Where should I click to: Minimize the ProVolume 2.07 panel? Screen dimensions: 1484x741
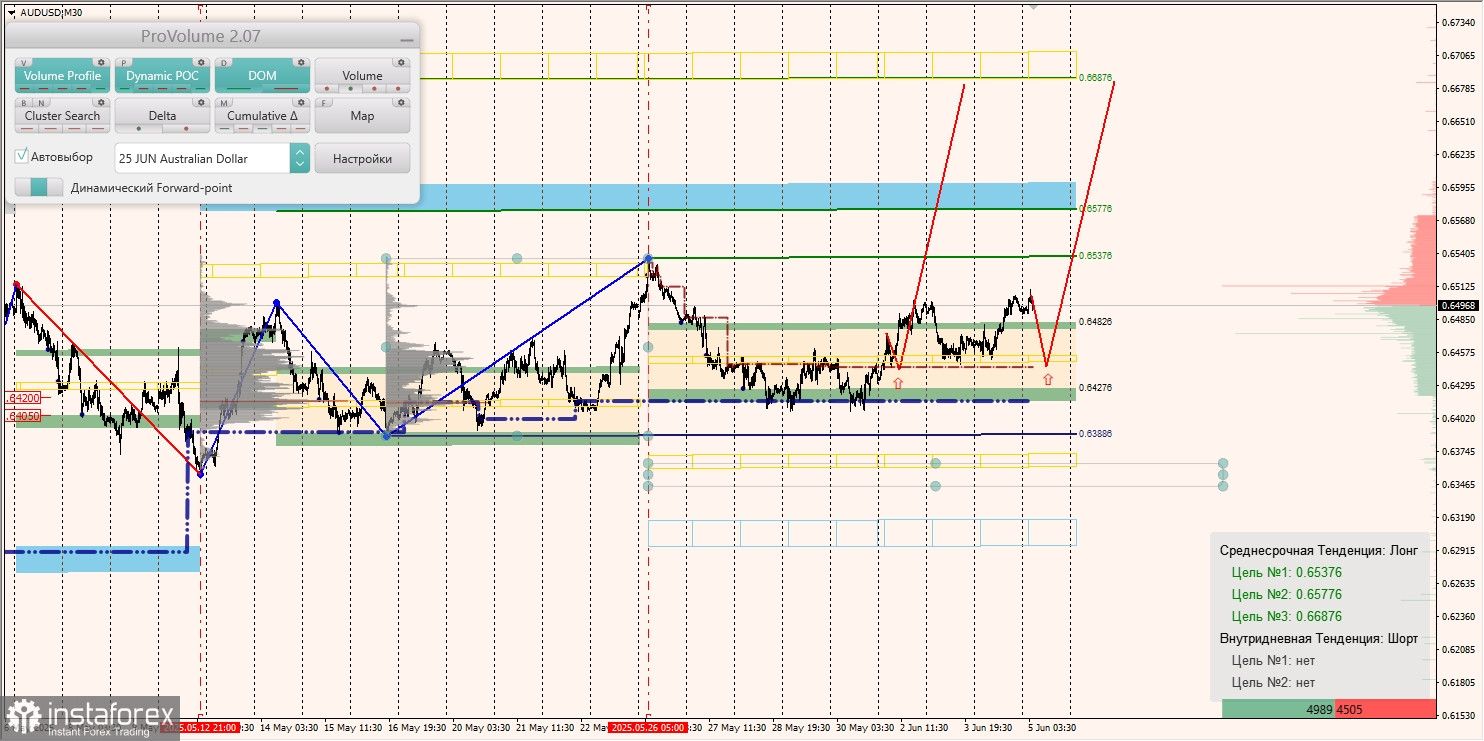406,38
